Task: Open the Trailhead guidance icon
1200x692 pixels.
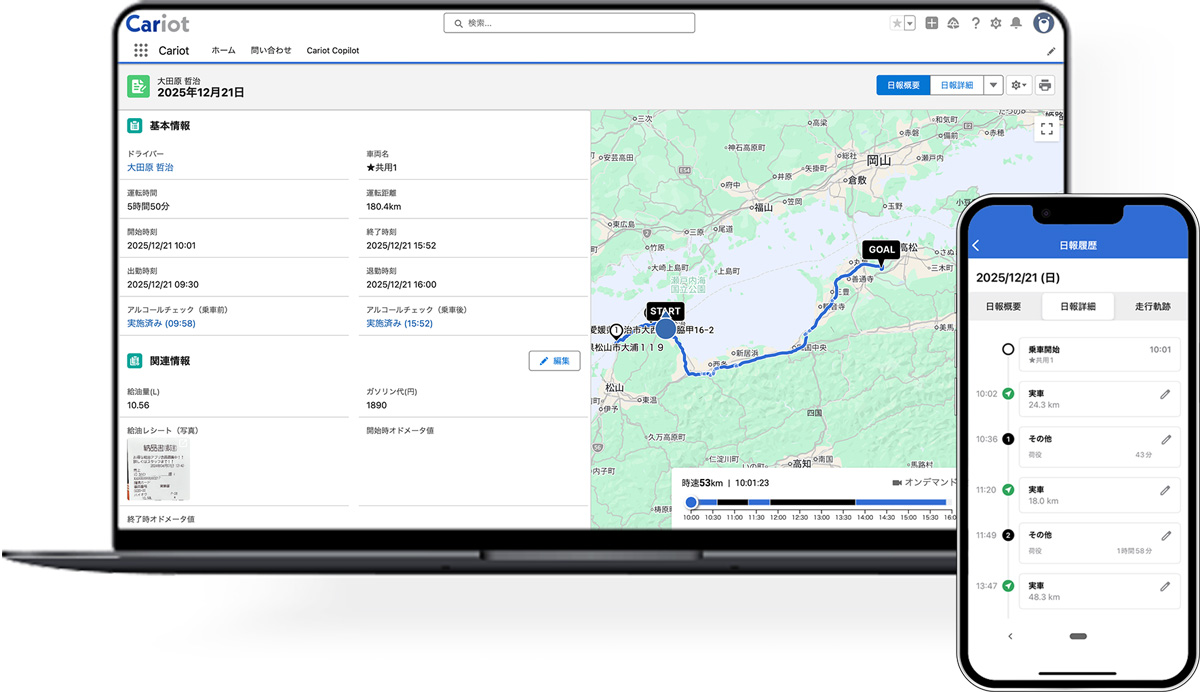Action: coord(953,23)
